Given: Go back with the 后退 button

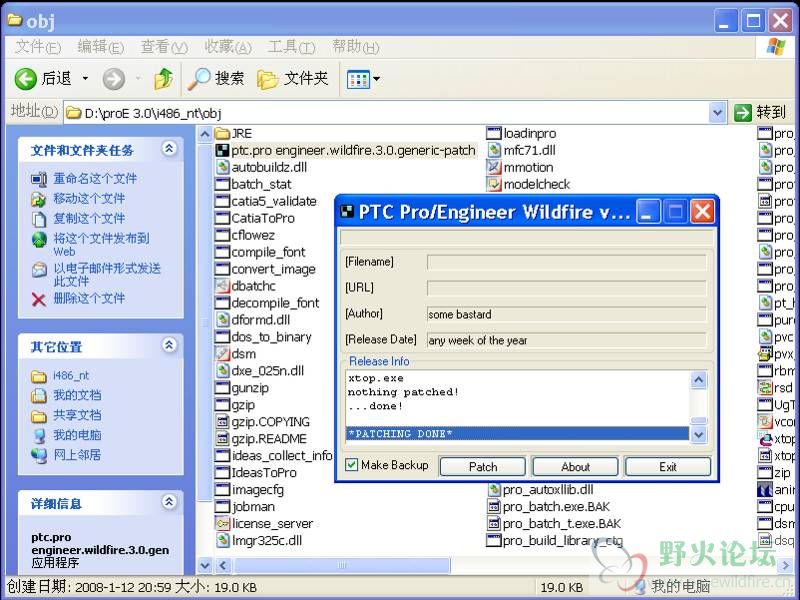Looking at the screenshot, I should point(43,79).
